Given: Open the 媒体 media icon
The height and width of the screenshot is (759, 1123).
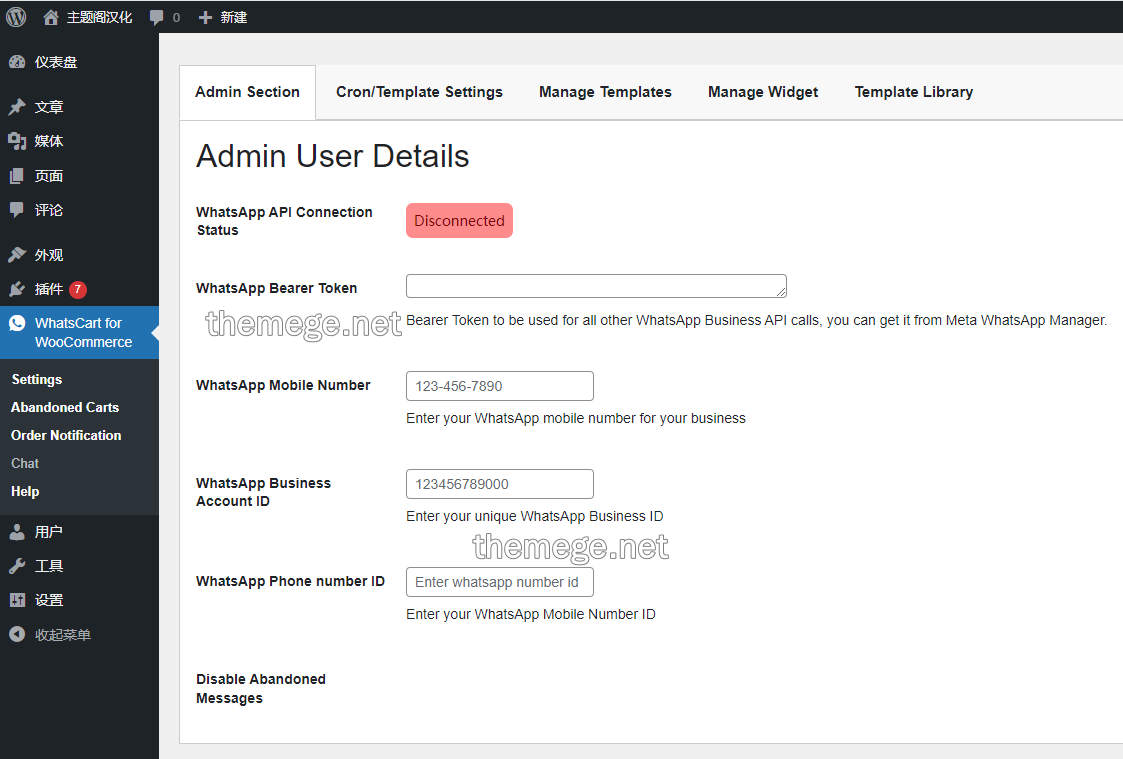Looking at the screenshot, I should pos(17,141).
